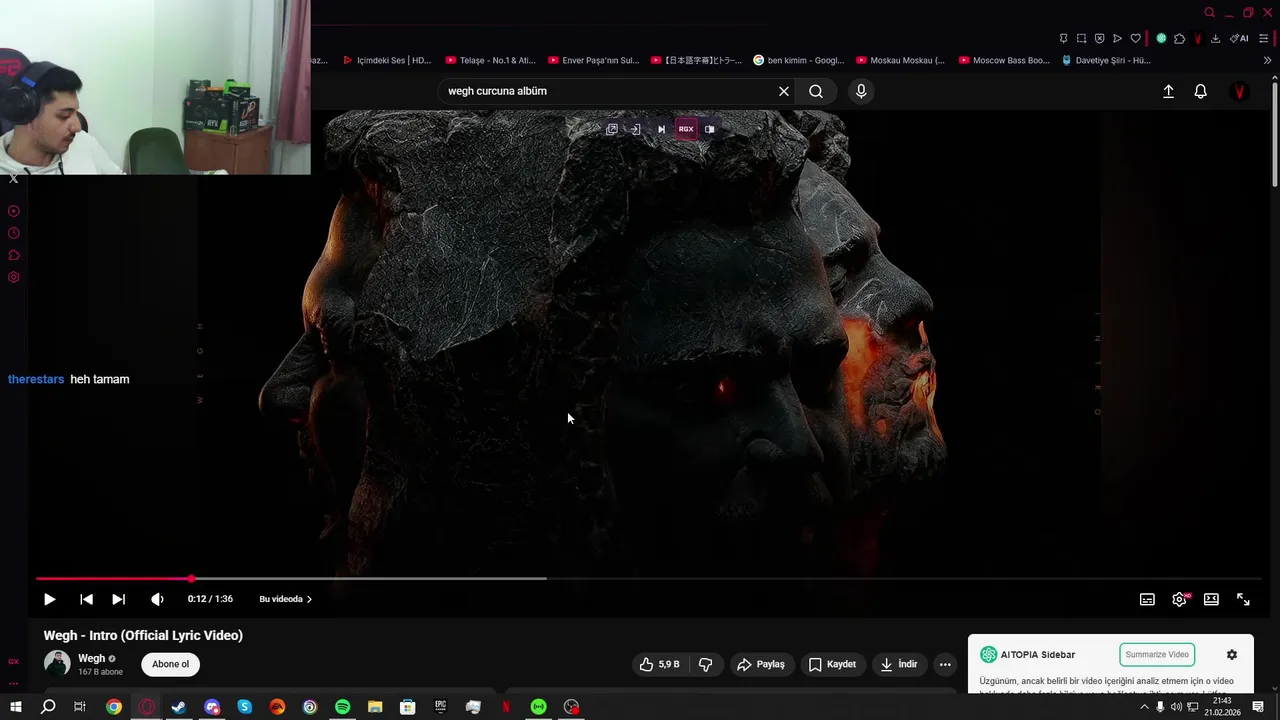This screenshot has width=1280, height=720.
Task: Click the Kaydet save button
Action: 832,664
